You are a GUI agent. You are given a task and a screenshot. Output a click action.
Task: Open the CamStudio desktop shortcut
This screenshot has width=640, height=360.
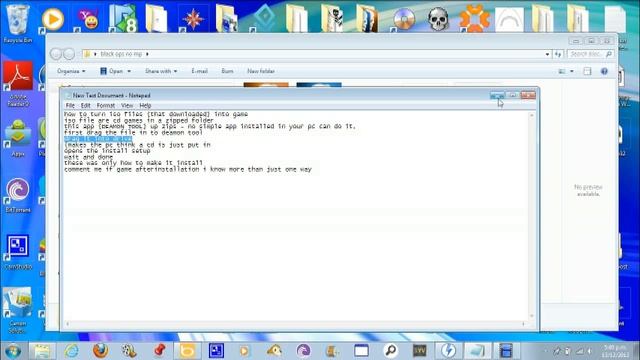[x=18, y=252]
